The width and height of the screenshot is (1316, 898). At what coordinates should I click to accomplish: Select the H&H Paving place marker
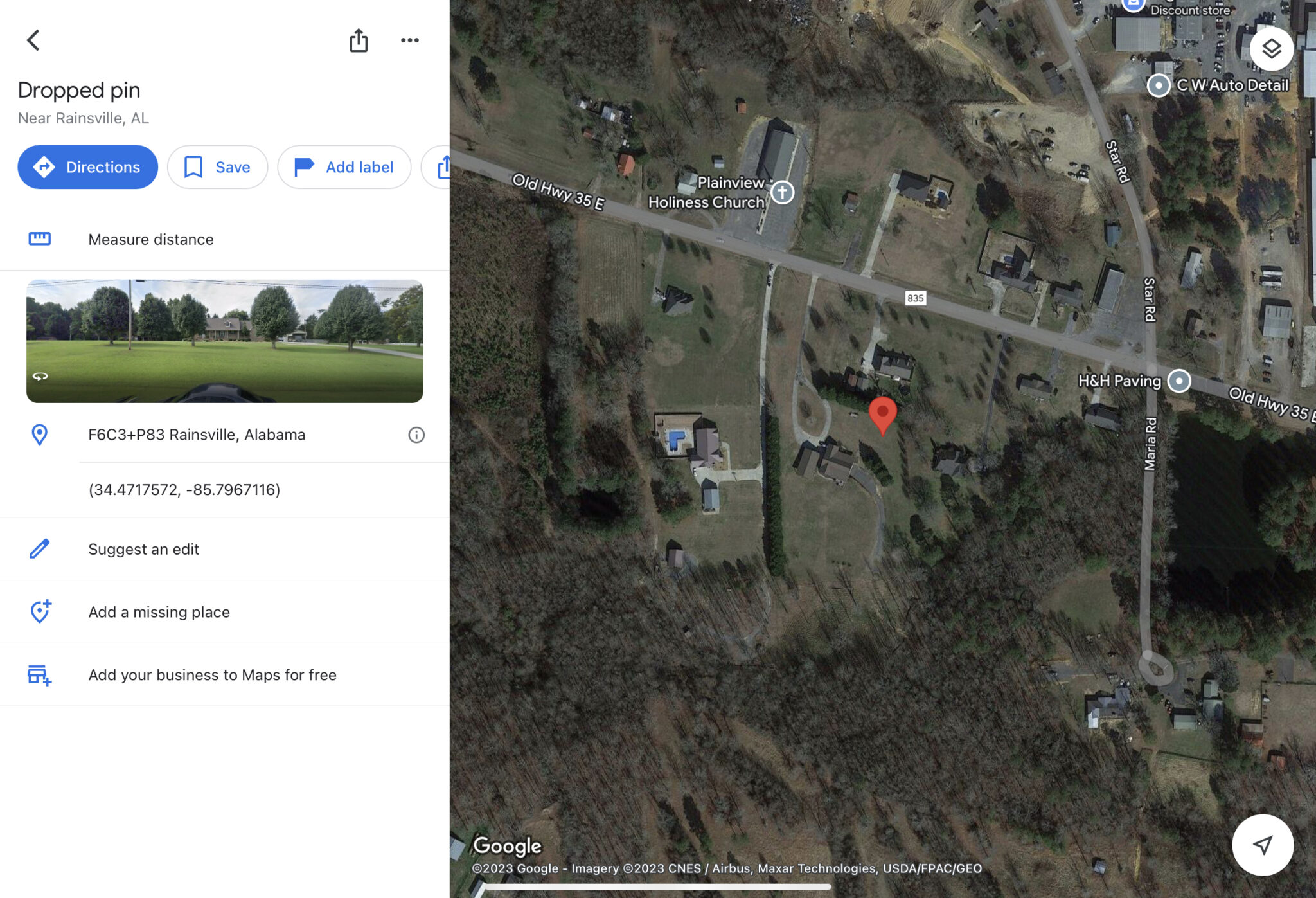pyautogui.click(x=1178, y=381)
